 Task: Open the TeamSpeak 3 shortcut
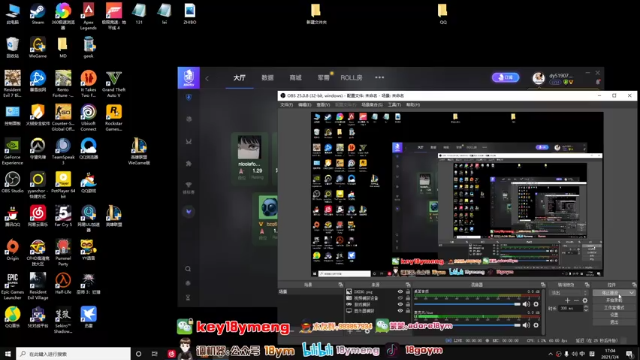(x=63, y=151)
